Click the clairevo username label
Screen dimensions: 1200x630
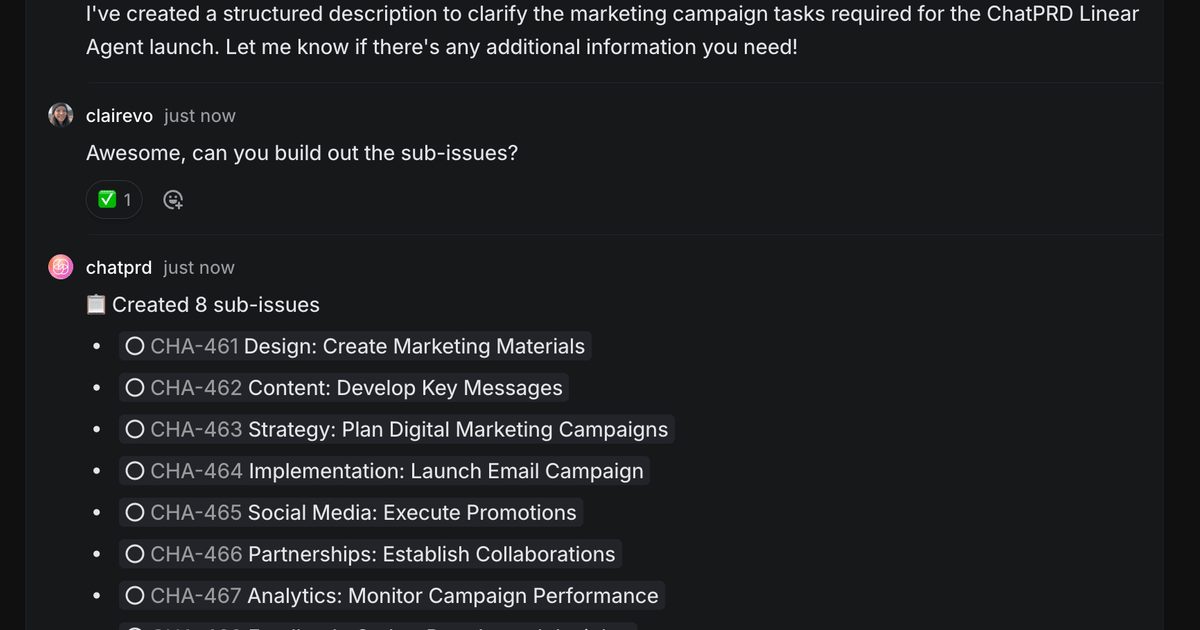119,114
